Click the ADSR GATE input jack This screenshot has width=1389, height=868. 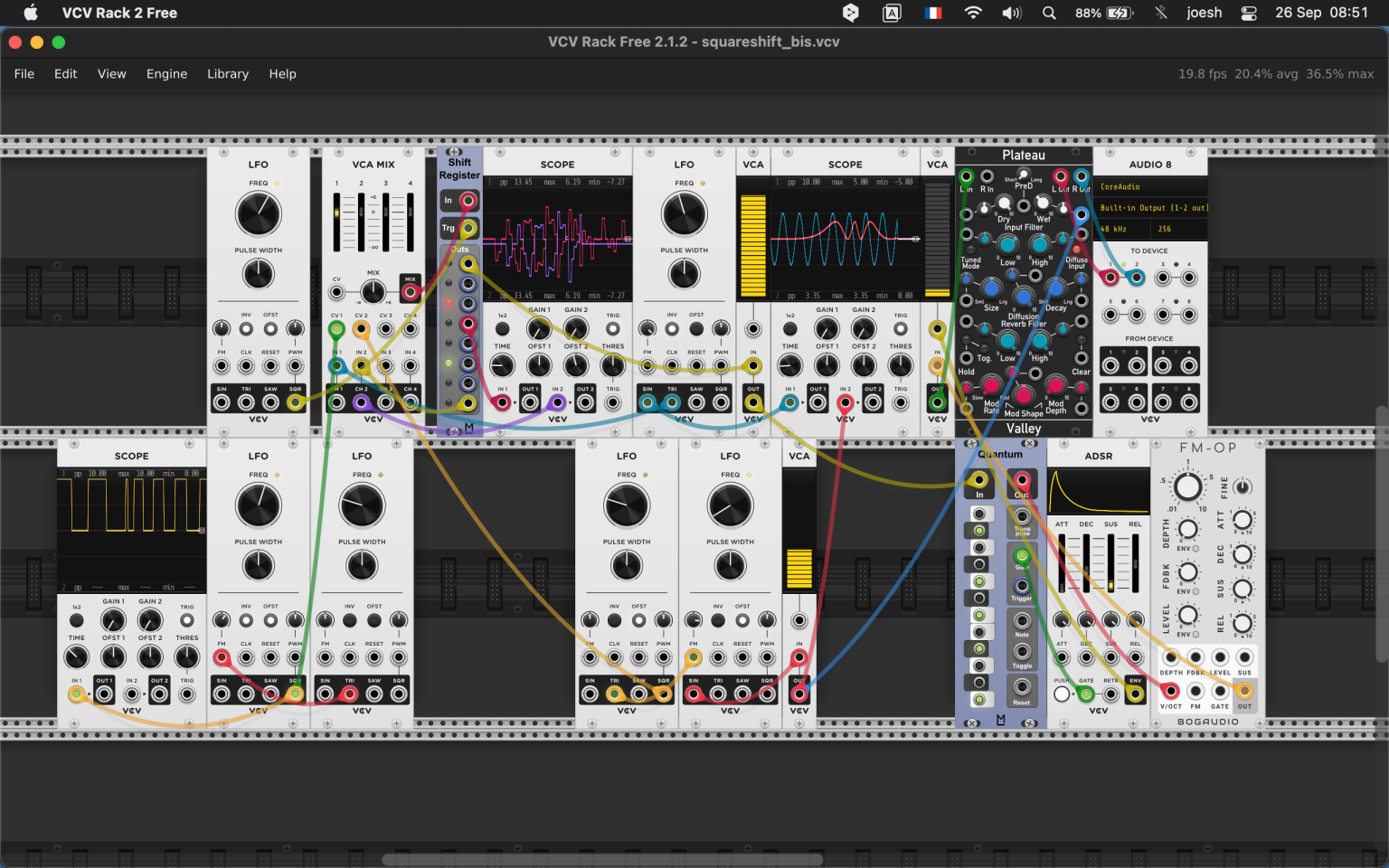pyautogui.click(x=1086, y=694)
